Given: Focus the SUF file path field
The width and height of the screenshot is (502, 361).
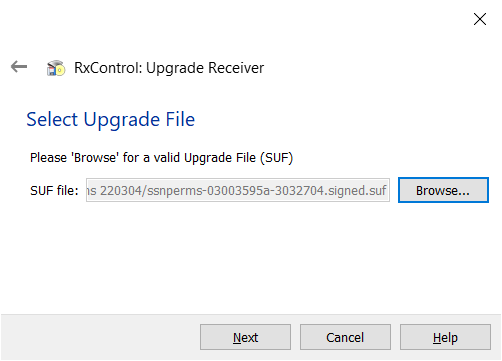Looking at the screenshot, I should 238,190.
